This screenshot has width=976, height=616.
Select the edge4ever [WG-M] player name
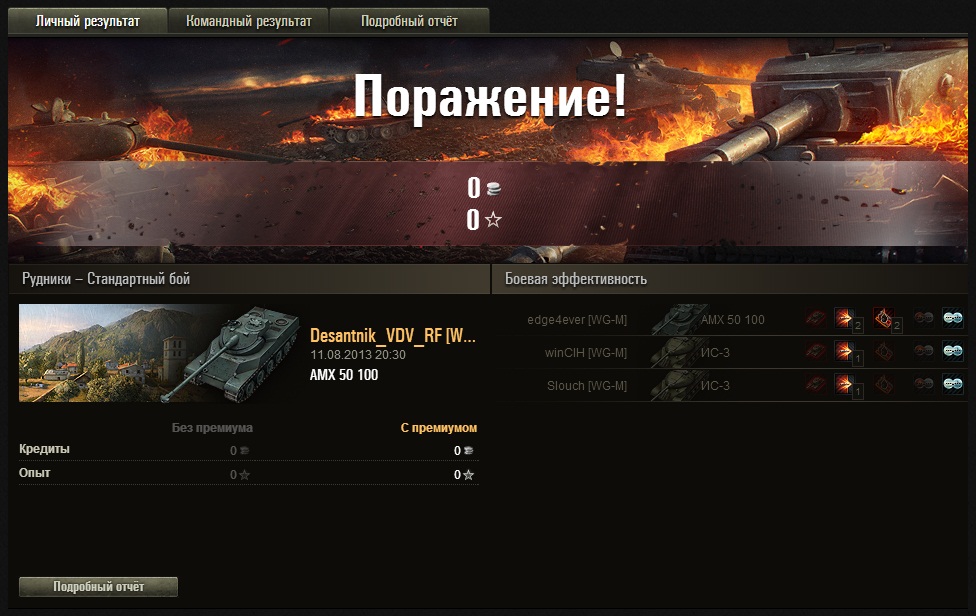tap(577, 320)
